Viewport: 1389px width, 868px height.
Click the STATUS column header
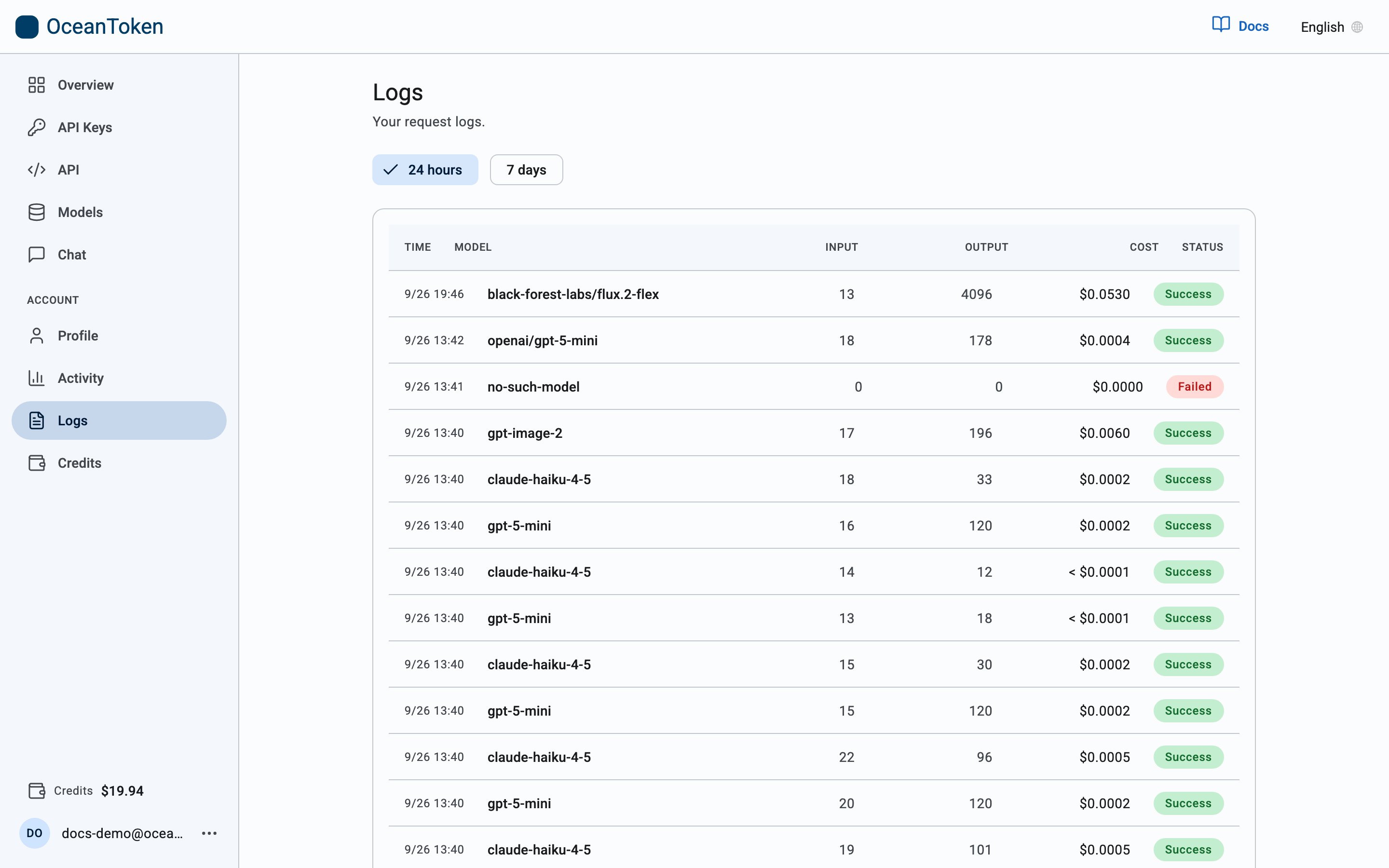(x=1202, y=247)
